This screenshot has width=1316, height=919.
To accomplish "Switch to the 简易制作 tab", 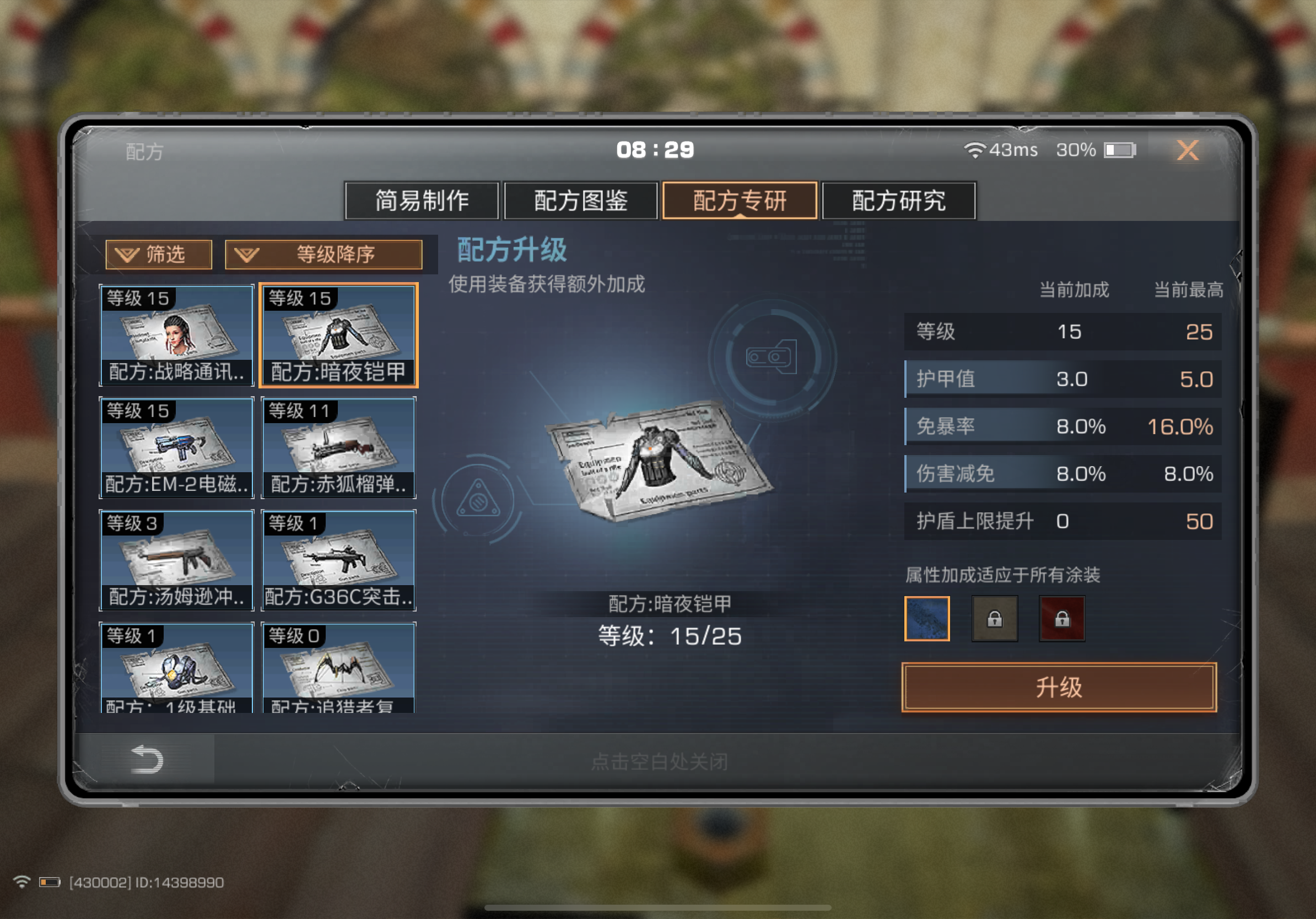I will coord(422,201).
